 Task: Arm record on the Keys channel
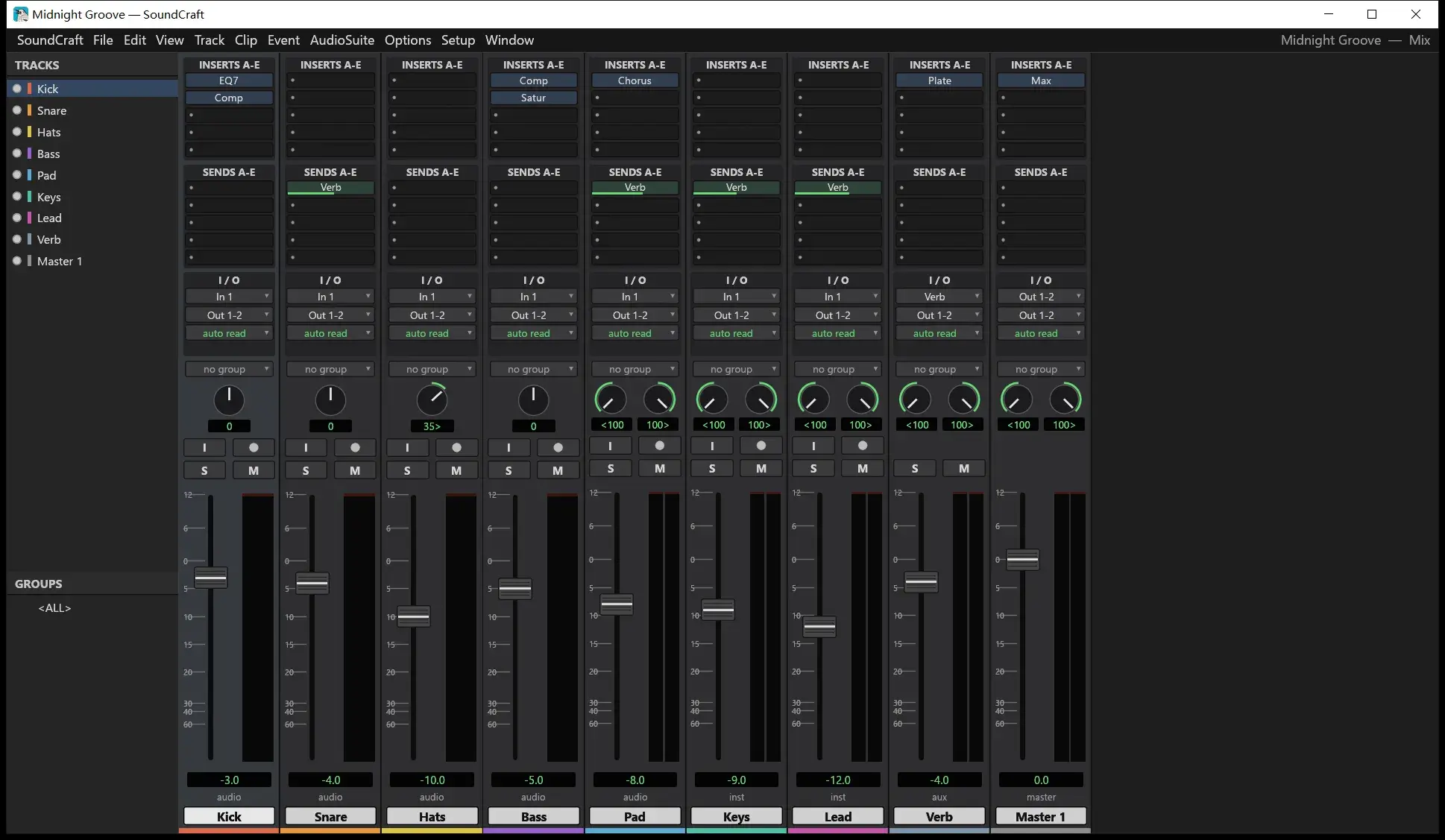coord(761,446)
